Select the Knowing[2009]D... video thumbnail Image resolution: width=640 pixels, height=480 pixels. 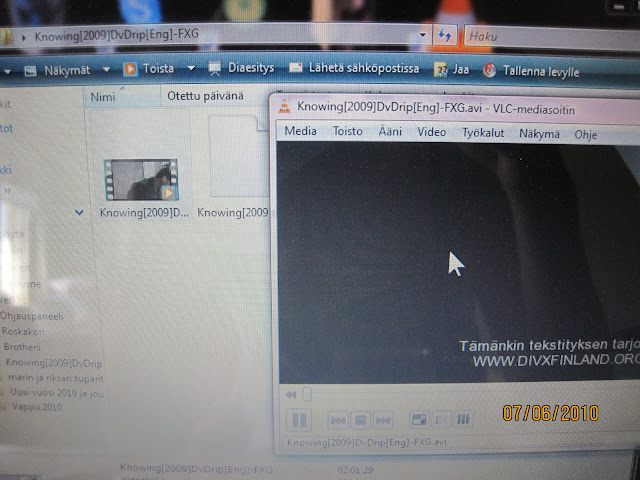[141, 180]
